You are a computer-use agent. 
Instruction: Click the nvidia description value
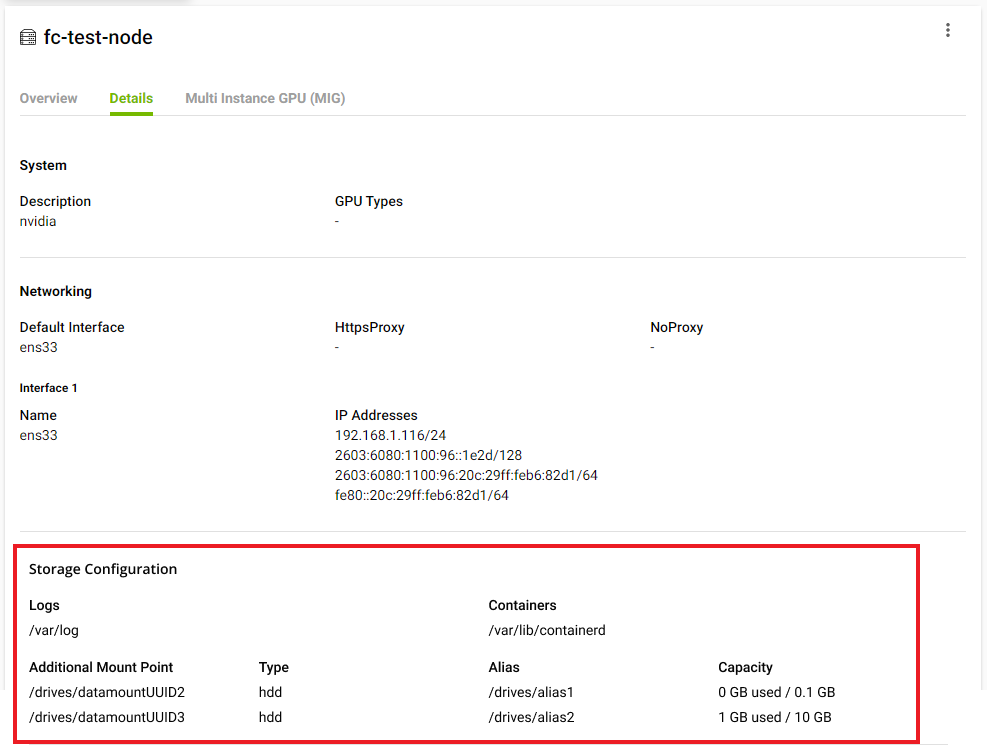coord(38,222)
